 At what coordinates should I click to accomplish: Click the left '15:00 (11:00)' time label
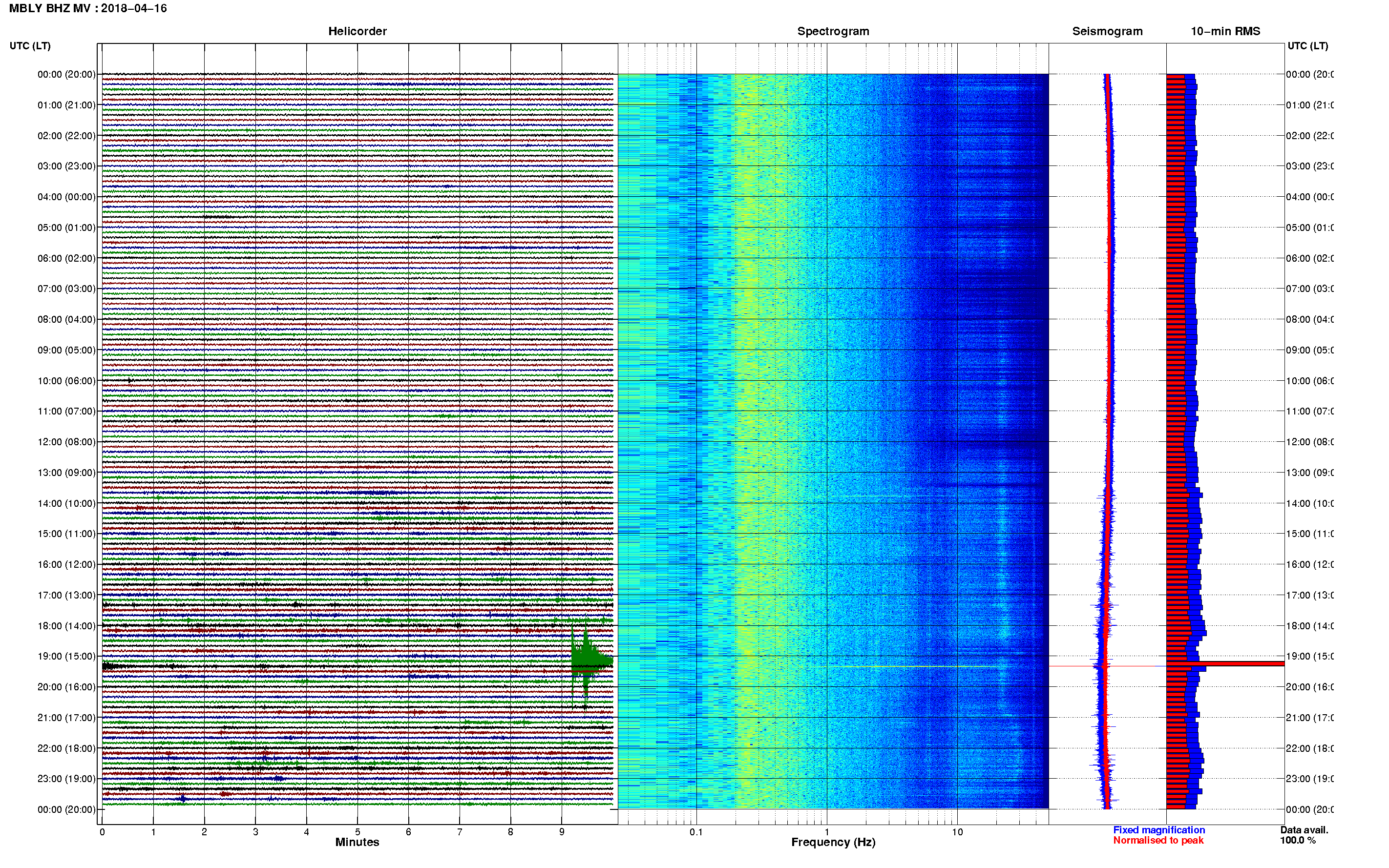(x=66, y=534)
